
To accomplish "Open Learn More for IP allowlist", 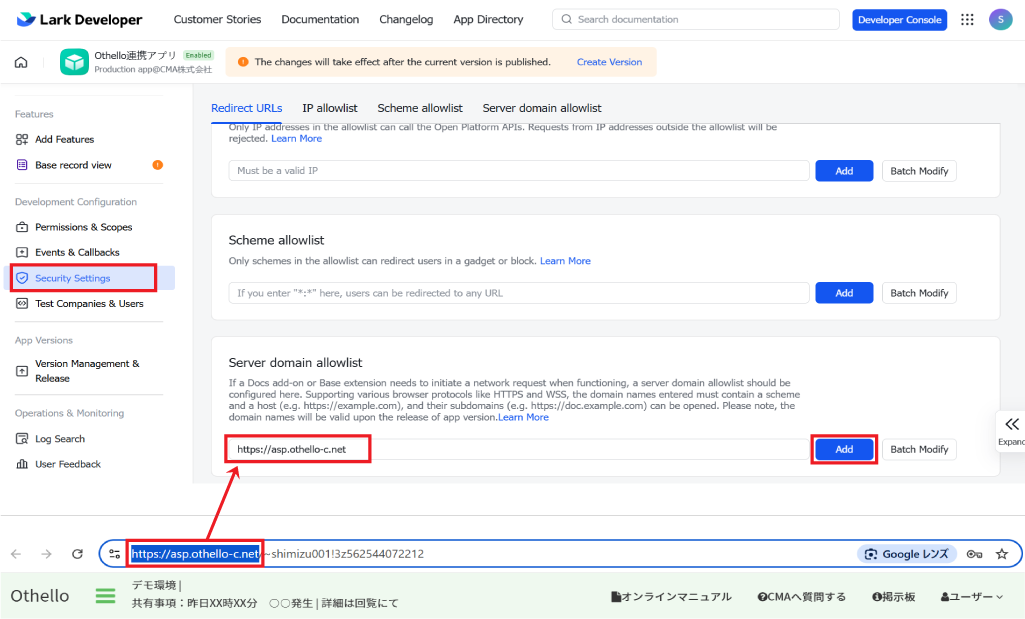I will (x=297, y=139).
